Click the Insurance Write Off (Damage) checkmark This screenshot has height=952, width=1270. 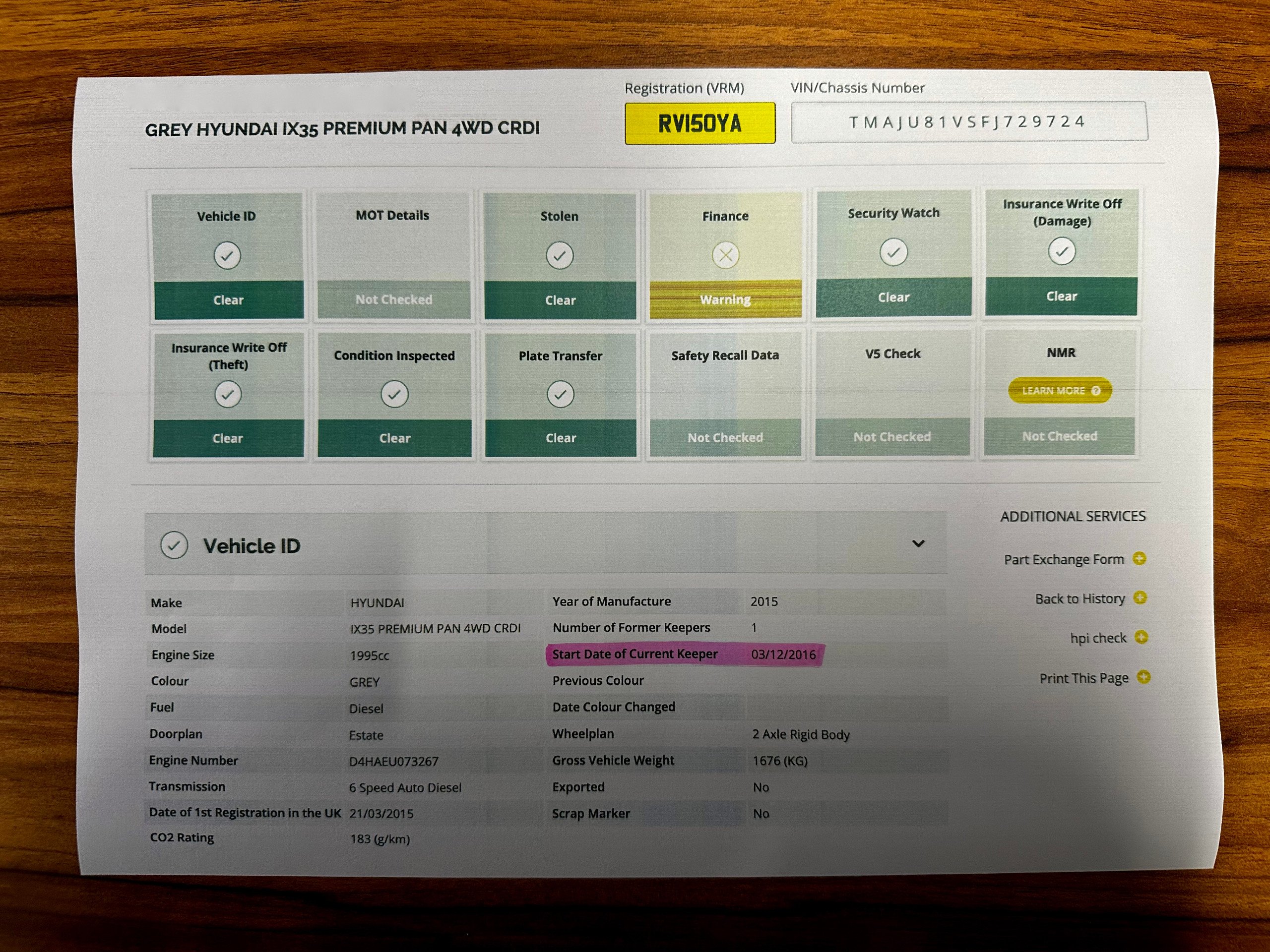pos(1061,251)
